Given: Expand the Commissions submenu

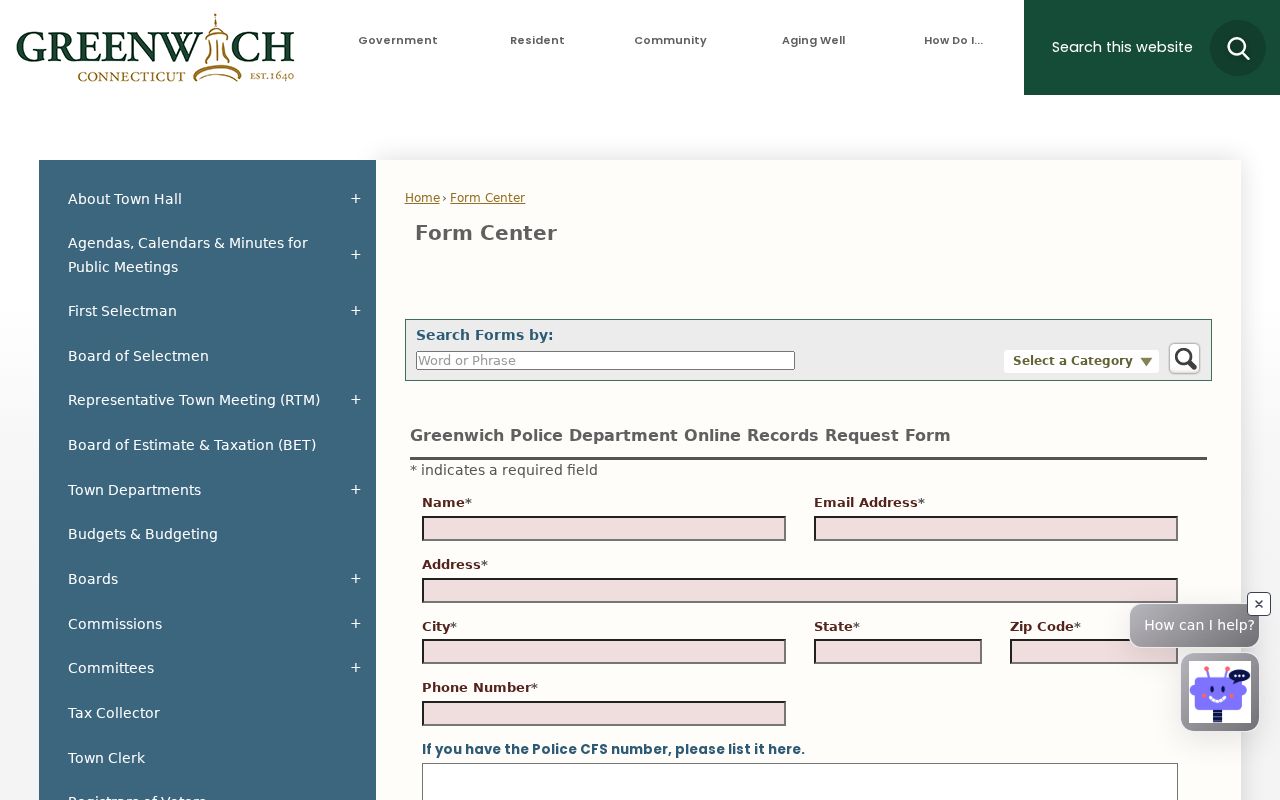Looking at the screenshot, I should (x=355, y=624).
